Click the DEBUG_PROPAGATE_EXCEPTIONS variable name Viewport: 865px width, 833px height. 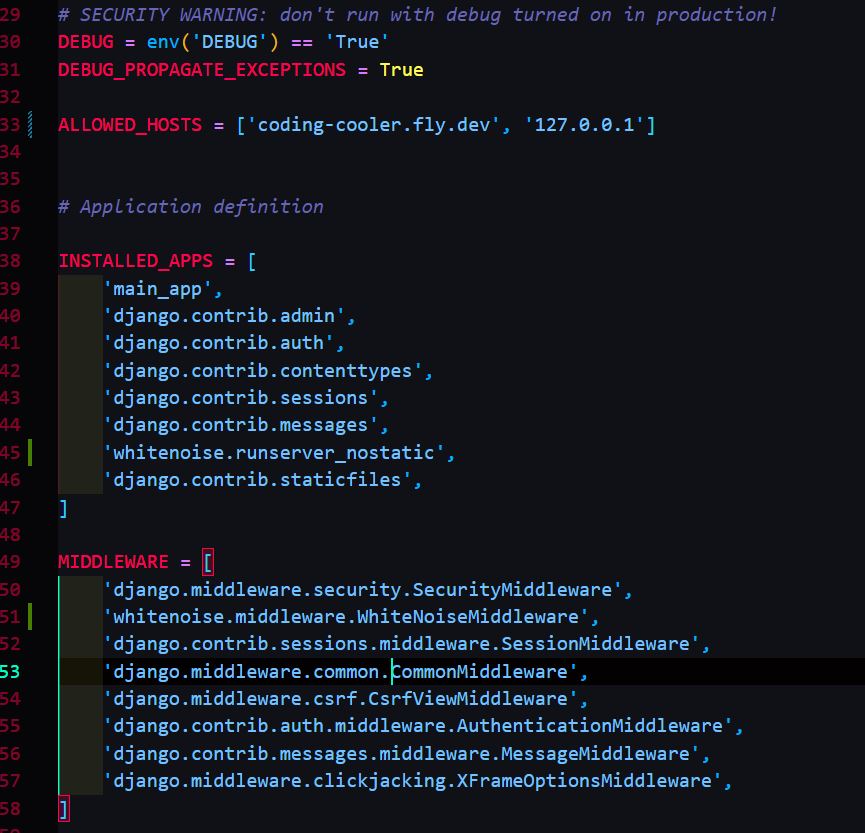201,70
